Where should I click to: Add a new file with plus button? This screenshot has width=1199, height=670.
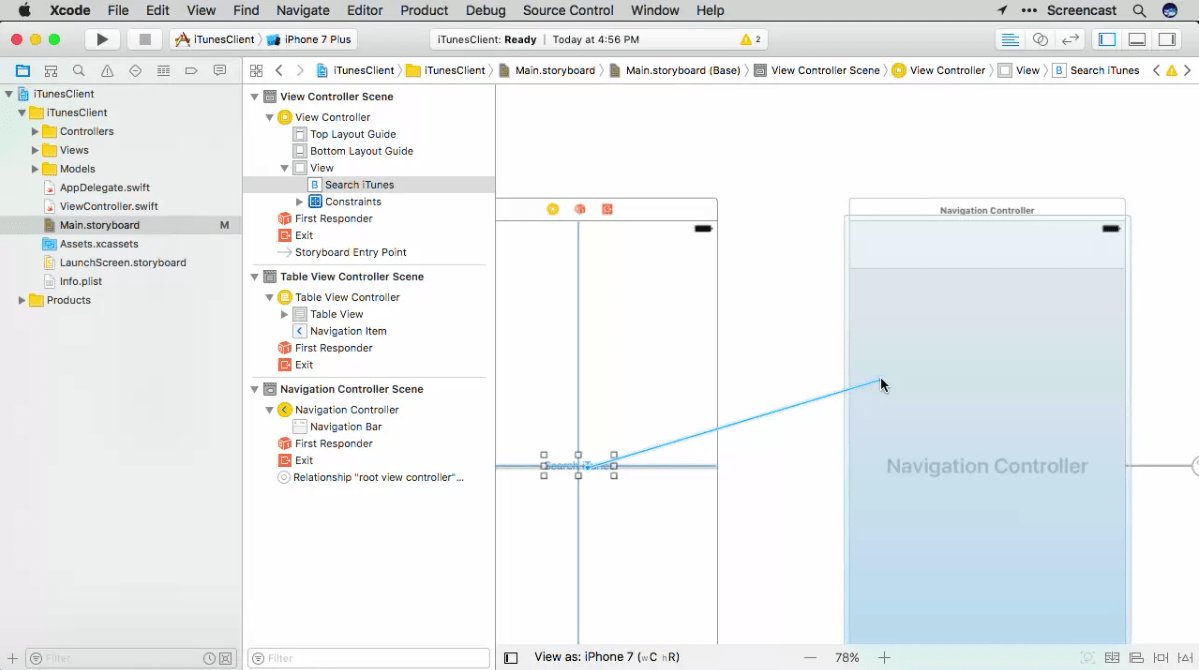12,658
